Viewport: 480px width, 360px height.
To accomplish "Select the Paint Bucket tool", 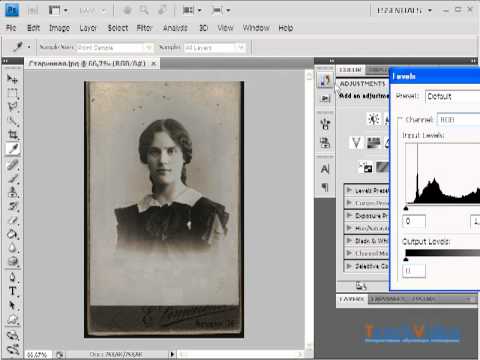I will pyautogui.click(x=12, y=234).
